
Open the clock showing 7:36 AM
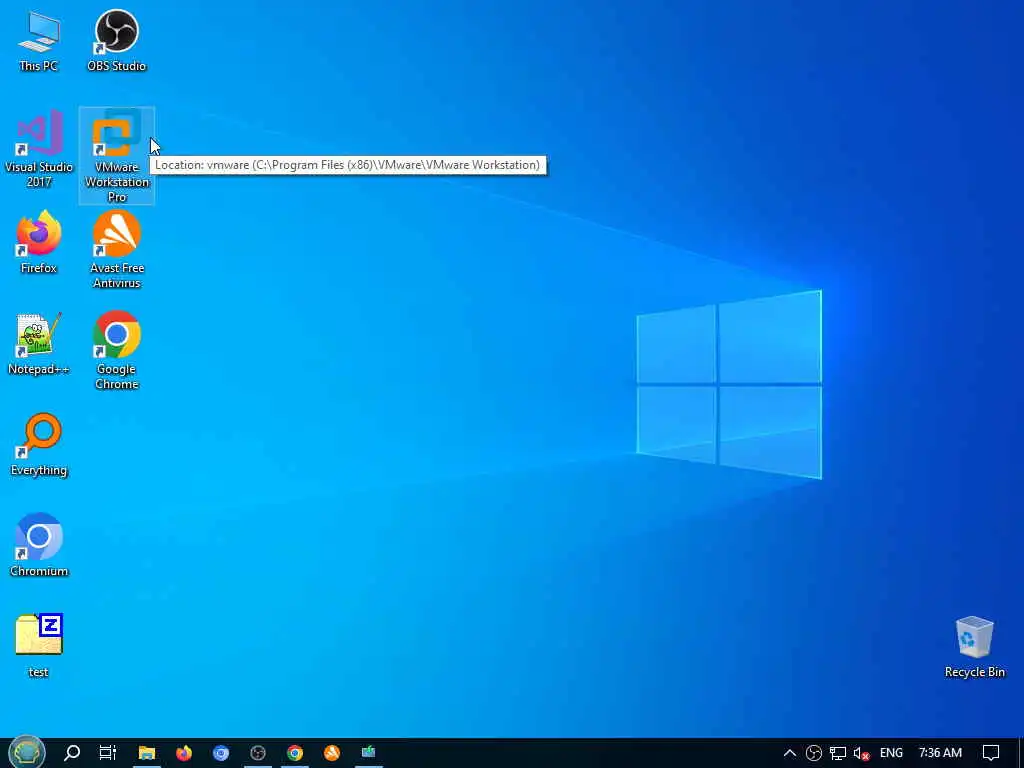[940, 753]
